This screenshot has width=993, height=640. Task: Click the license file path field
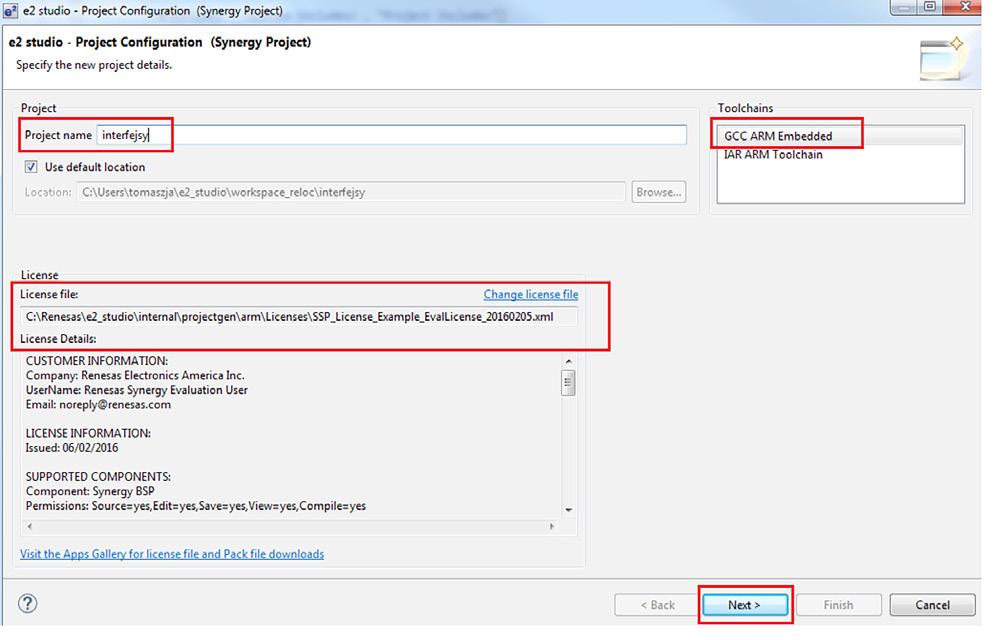pyautogui.click(x=299, y=317)
